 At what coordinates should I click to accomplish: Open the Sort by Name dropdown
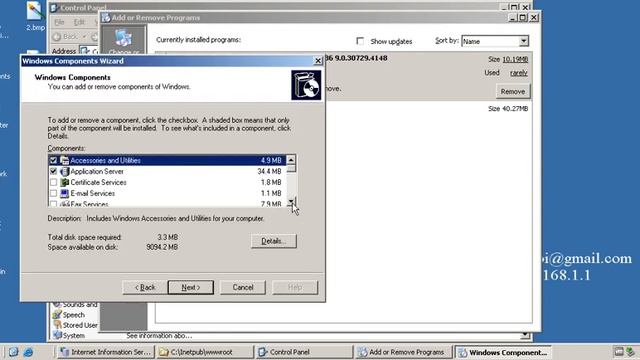[x=524, y=41]
